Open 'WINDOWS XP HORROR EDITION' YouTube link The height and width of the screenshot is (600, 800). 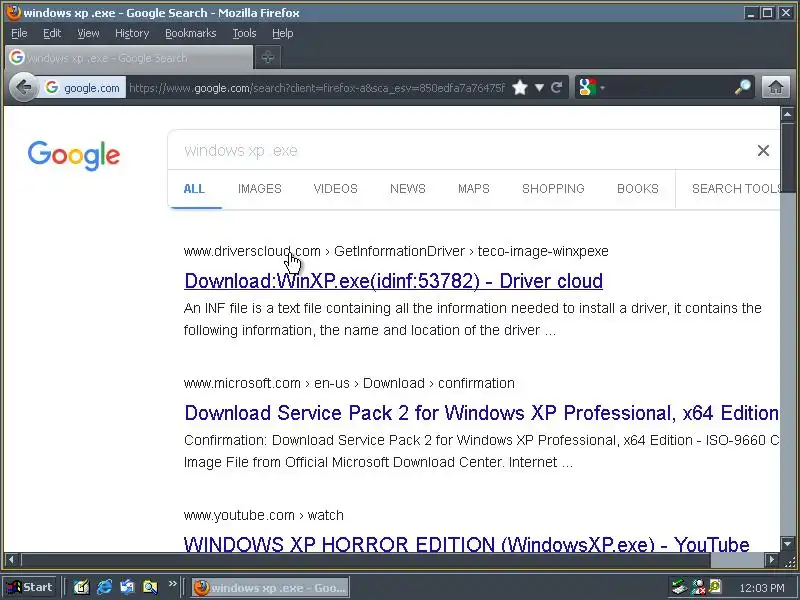(466, 544)
